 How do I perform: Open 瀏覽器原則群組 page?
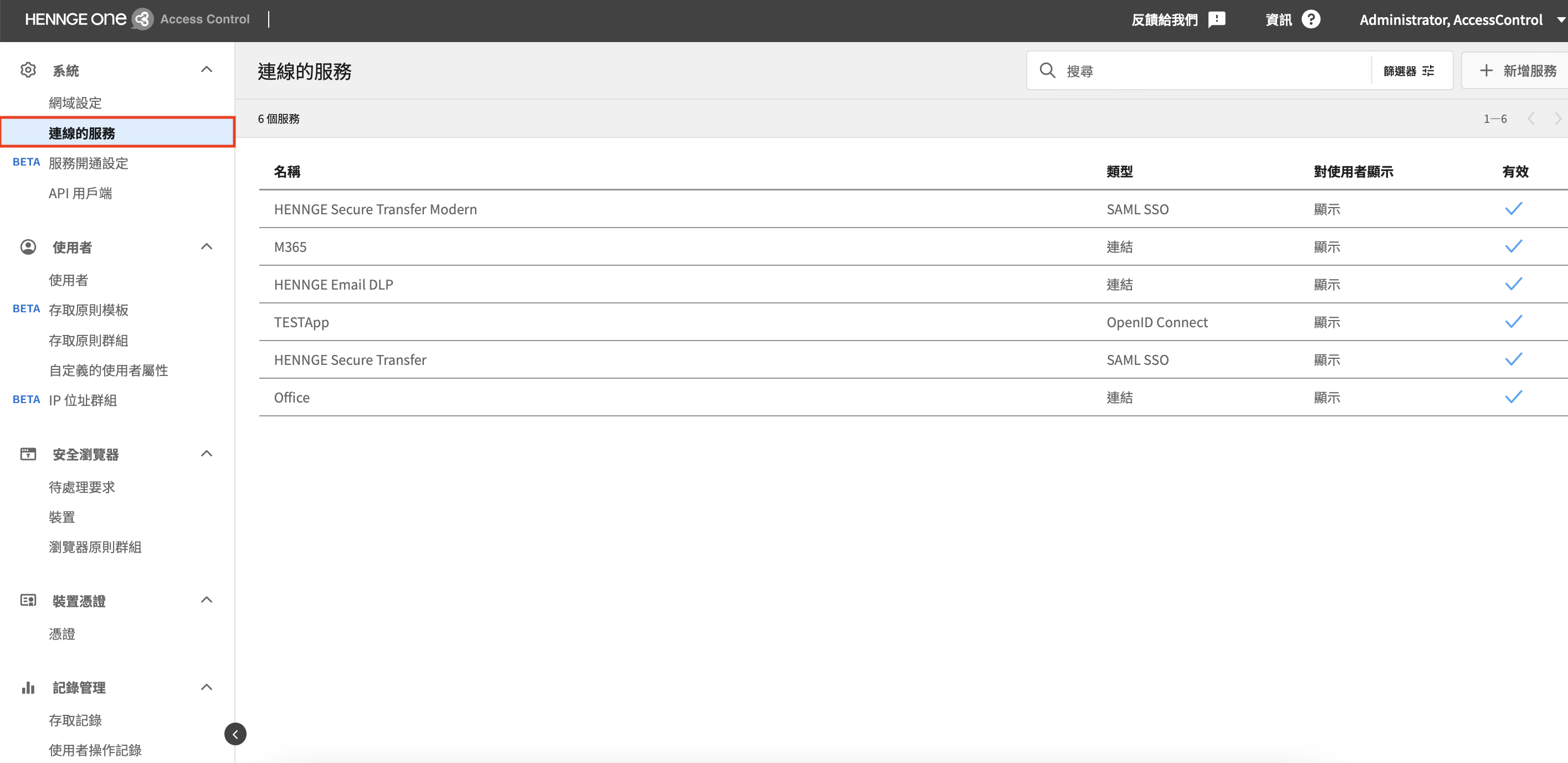pyautogui.click(x=95, y=547)
